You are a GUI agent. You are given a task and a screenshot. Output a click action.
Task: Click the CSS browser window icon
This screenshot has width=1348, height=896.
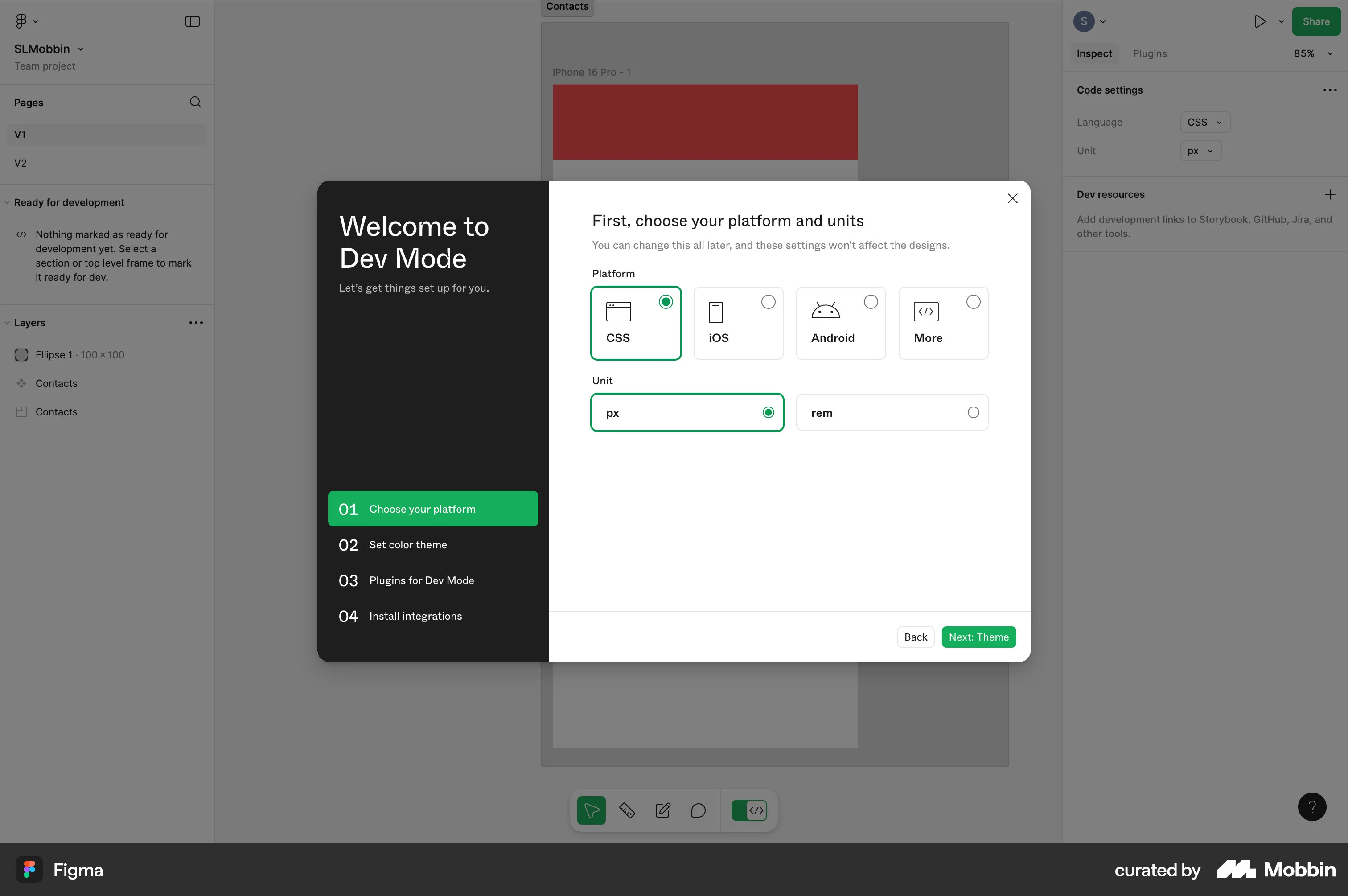click(618, 312)
